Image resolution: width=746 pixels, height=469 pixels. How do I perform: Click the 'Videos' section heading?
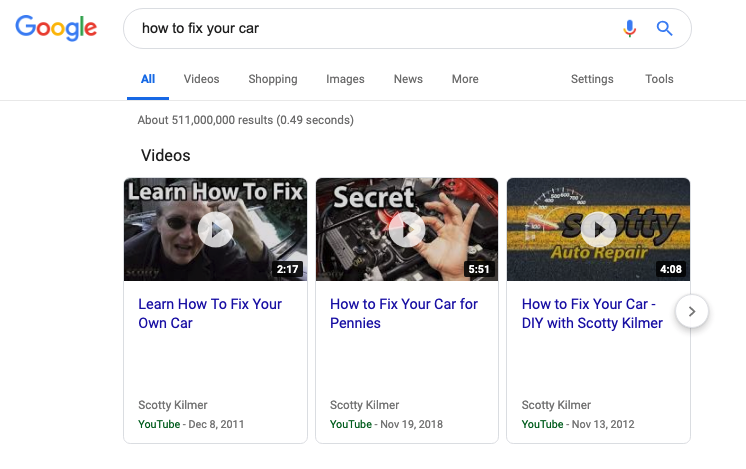166,156
